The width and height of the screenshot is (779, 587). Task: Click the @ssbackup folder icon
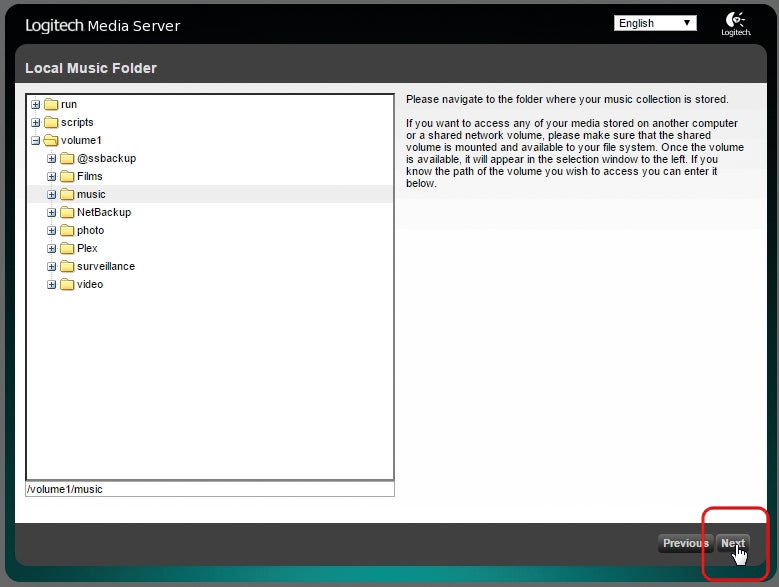67,158
